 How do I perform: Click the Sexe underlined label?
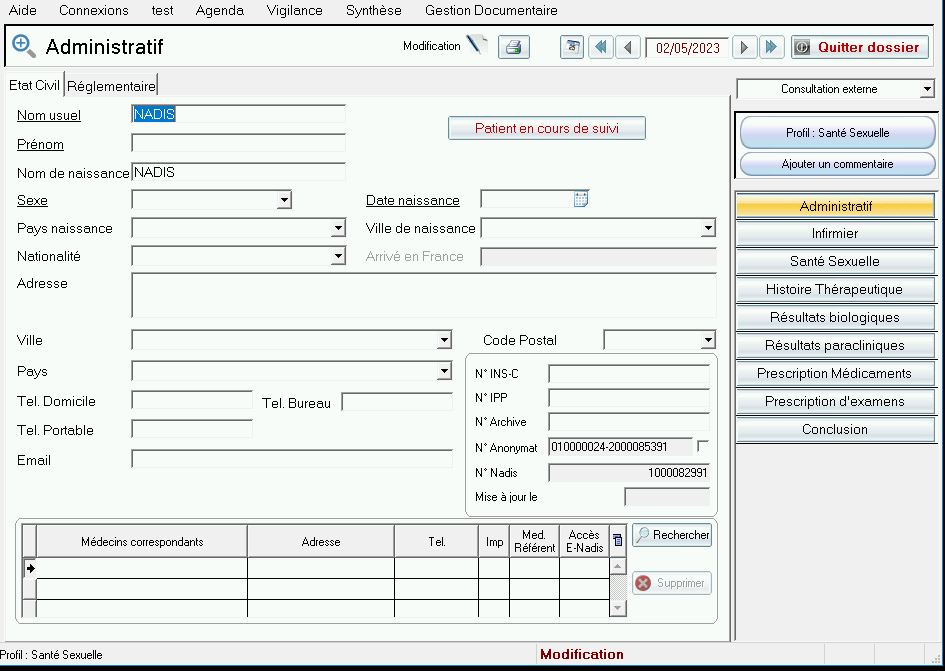pos(32,200)
